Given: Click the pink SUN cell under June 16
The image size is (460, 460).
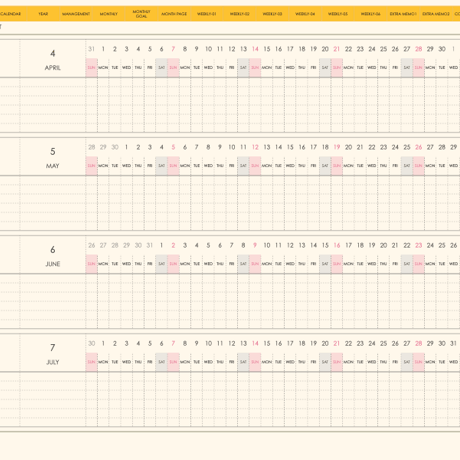Looking at the screenshot, I should [x=337, y=264].
